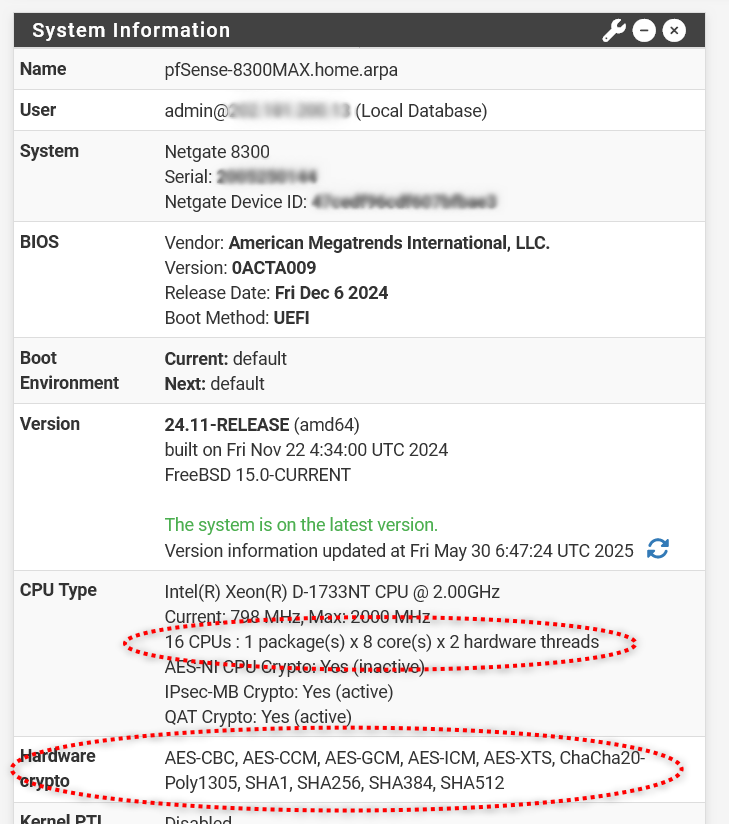Select 'The system is on the latest version' message
This screenshot has height=824, width=729.
click(x=301, y=524)
